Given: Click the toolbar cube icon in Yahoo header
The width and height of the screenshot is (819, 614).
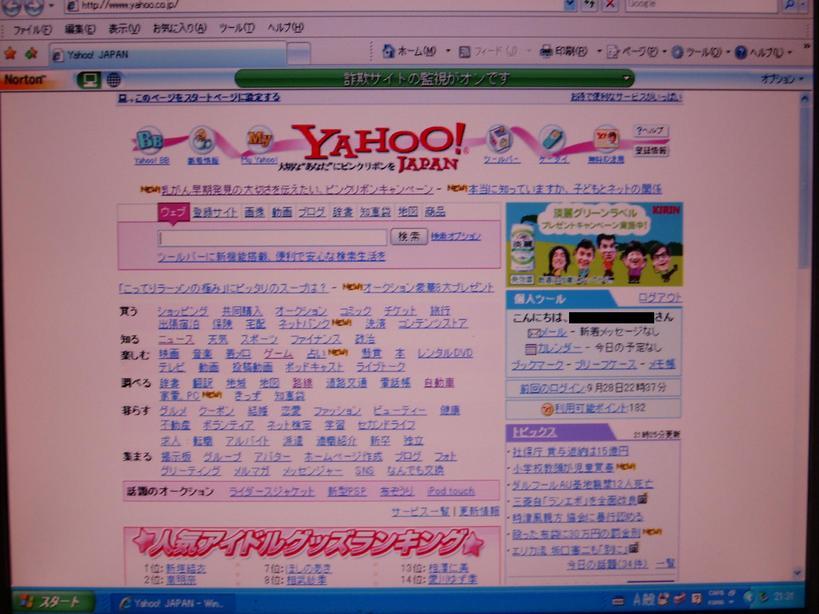Looking at the screenshot, I should [x=500, y=140].
